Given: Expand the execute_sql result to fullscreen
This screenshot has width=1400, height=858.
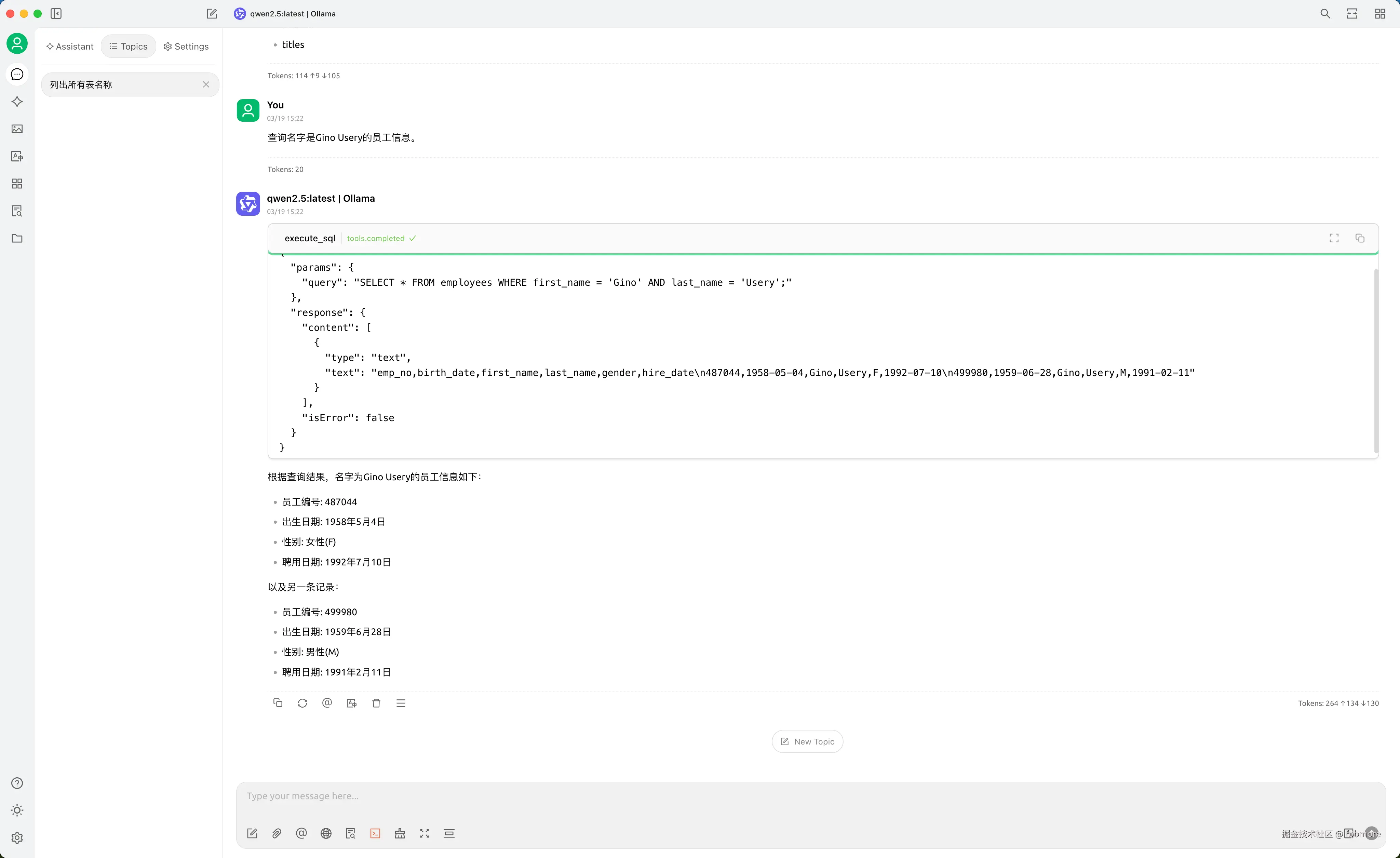Looking at the screenshot, I should pos(1334,238).
